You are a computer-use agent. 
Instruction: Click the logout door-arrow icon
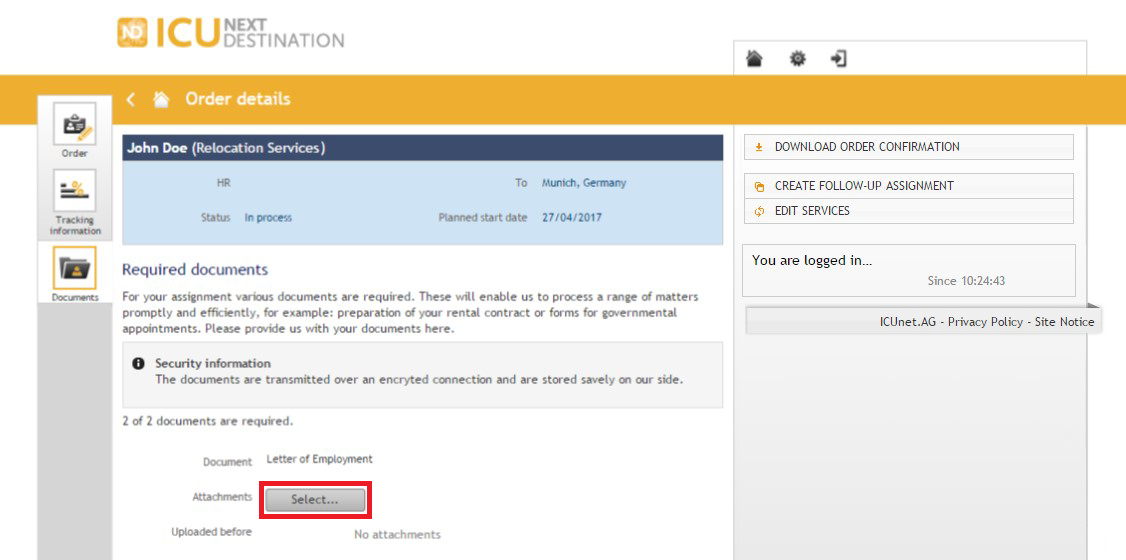(838, 58)
